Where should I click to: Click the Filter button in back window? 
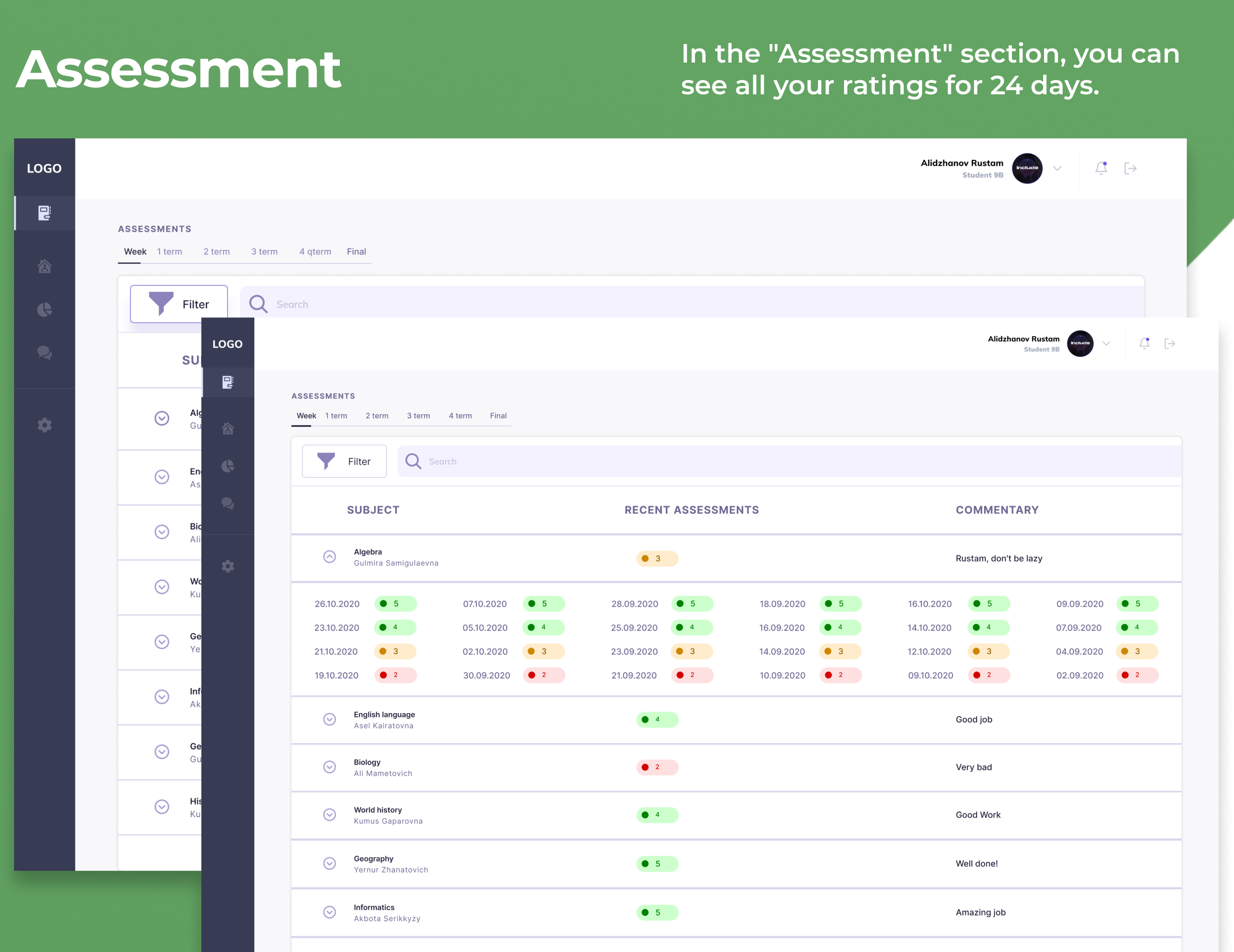[x=178, y=303]
